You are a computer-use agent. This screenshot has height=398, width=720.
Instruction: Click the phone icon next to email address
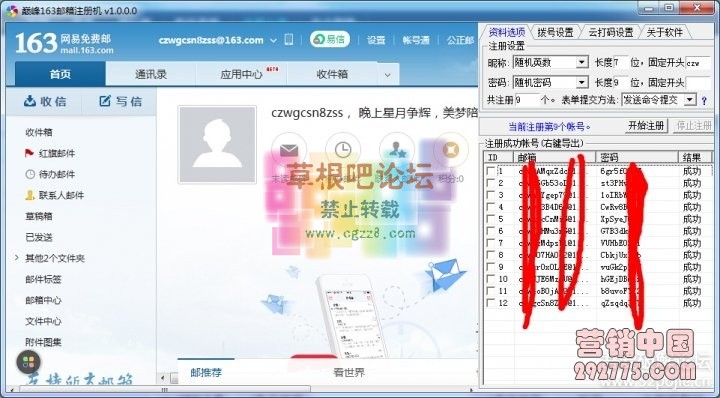(289, 39)
